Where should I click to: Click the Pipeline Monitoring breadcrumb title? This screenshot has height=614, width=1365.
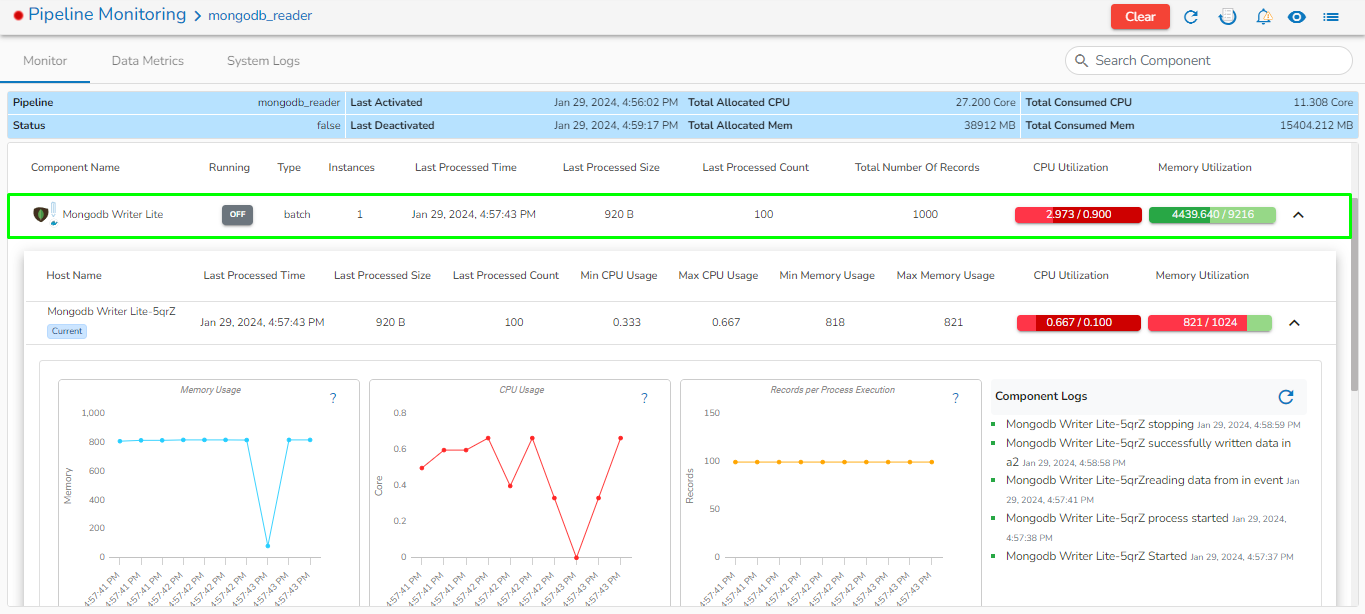107,15
